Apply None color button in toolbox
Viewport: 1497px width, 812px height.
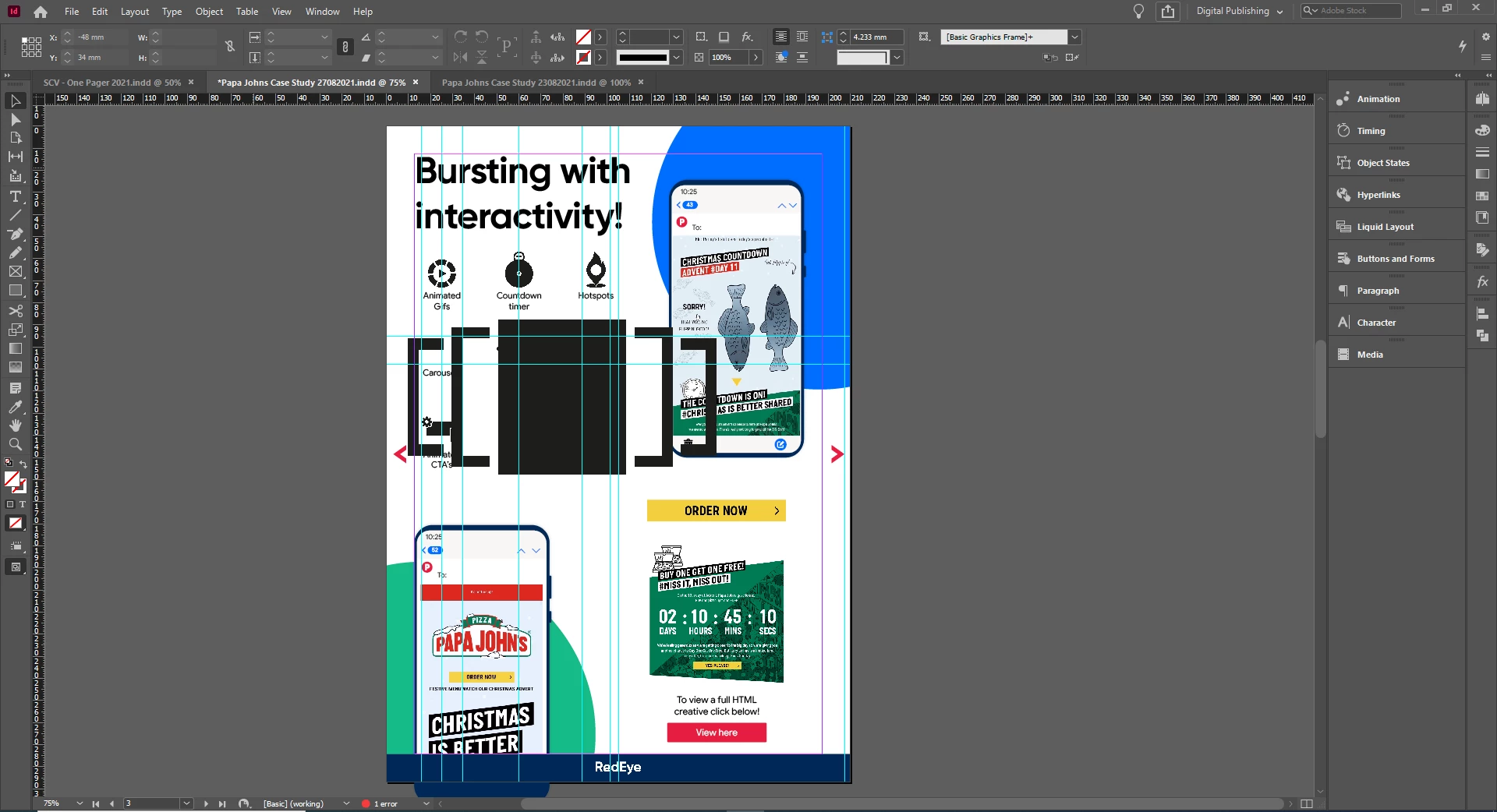[x=15, y=524]
